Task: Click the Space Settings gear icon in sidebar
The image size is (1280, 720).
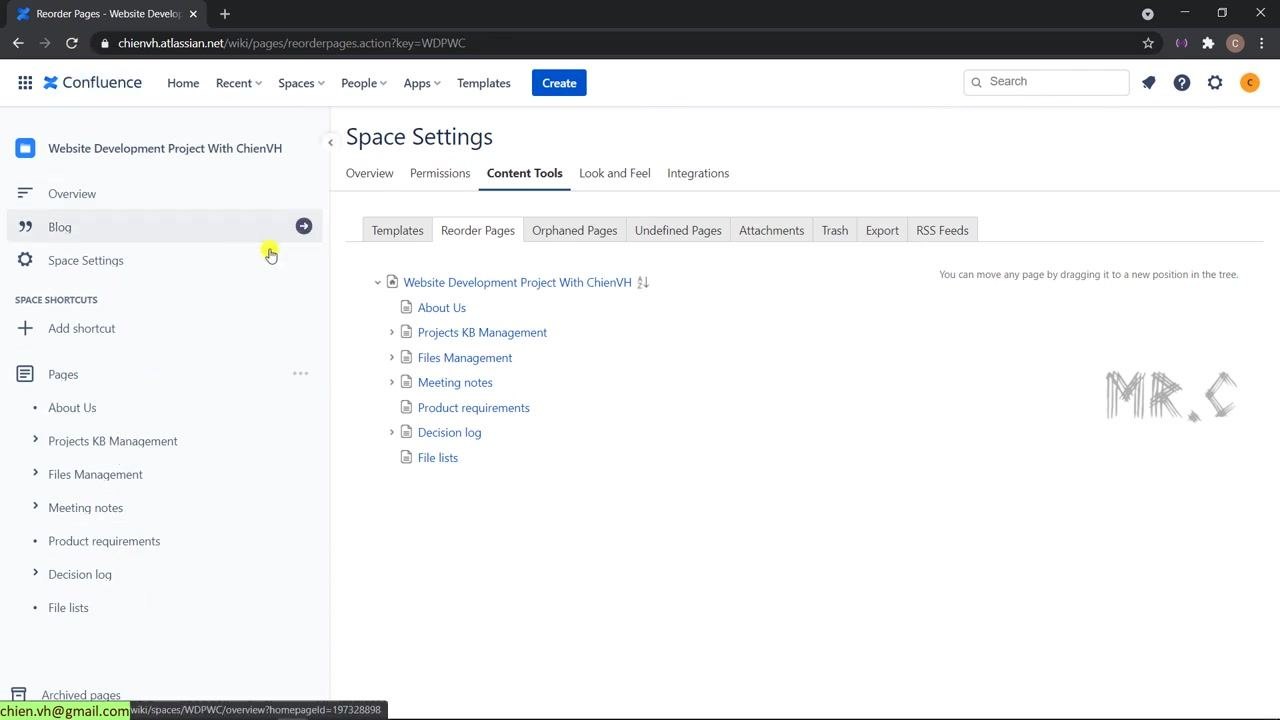Action: click(25, 260)
